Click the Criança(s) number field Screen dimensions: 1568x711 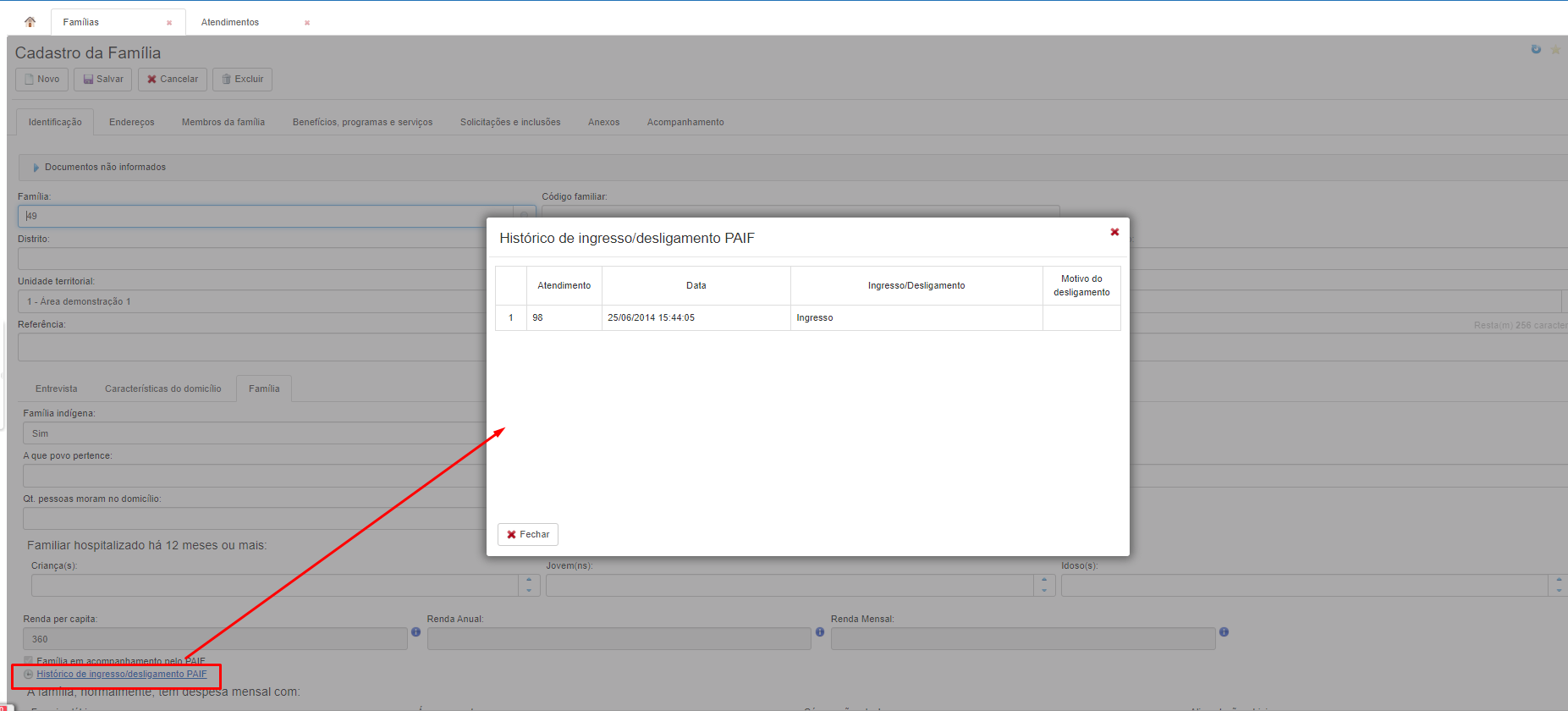(x=275, y=585)
